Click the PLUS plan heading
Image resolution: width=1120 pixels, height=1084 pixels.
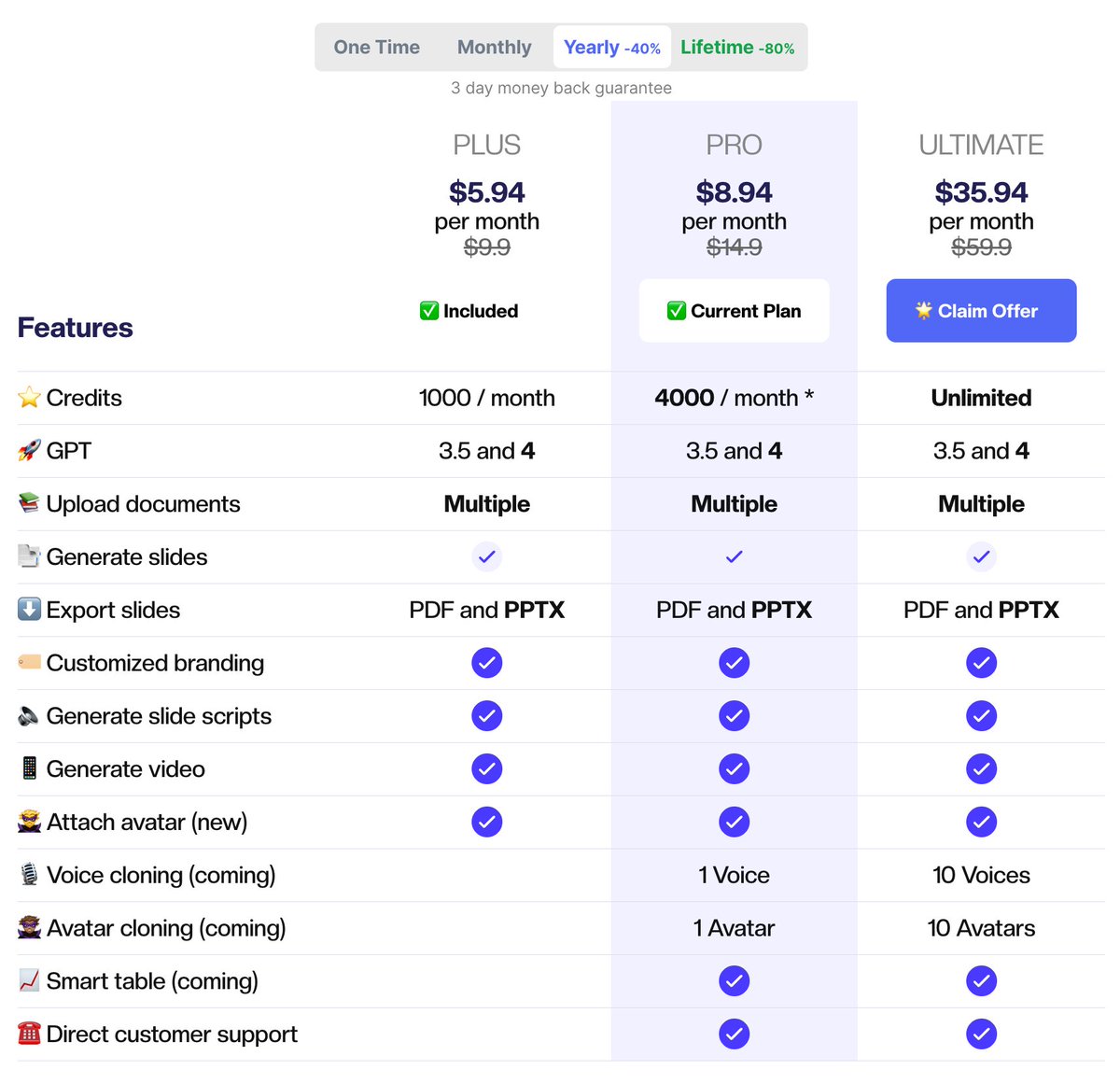[487, 145]
